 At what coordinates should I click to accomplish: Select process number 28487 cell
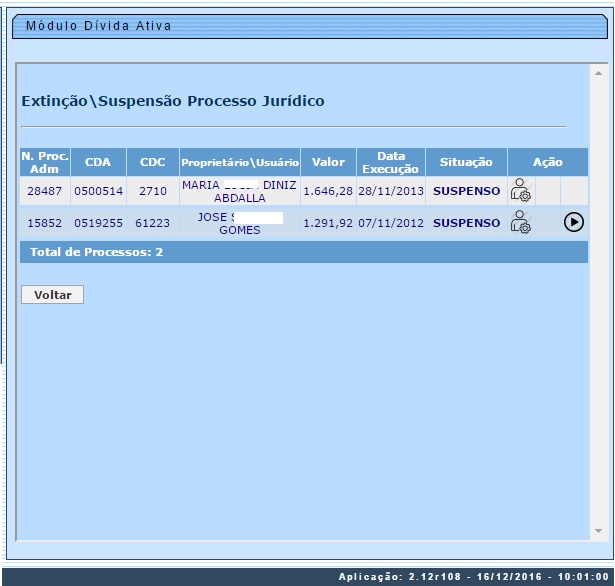pyautogui.click(x=44, y=191)
